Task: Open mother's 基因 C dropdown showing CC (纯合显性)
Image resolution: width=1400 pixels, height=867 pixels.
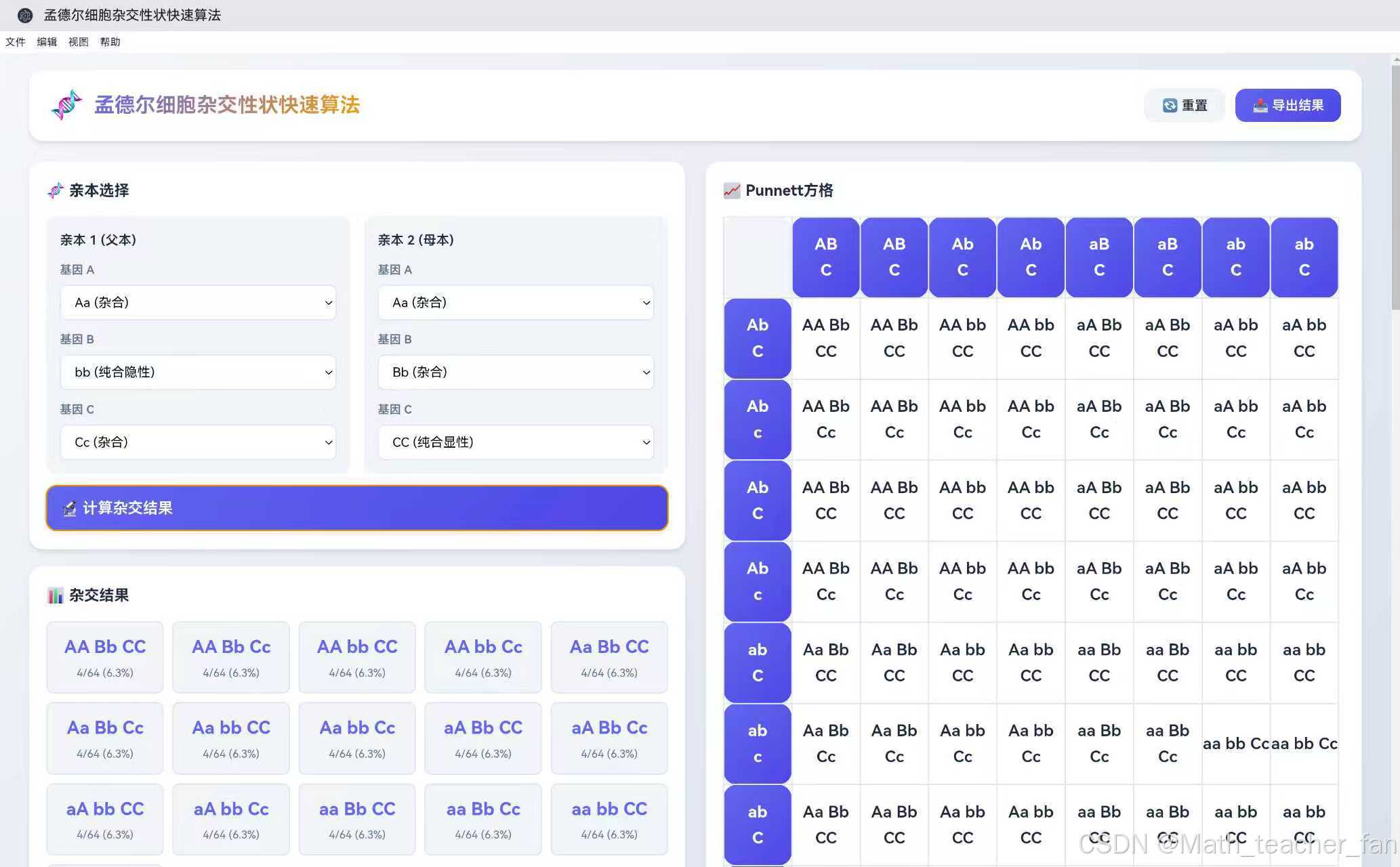Action: pyautogui.click(x=516, y=442)
